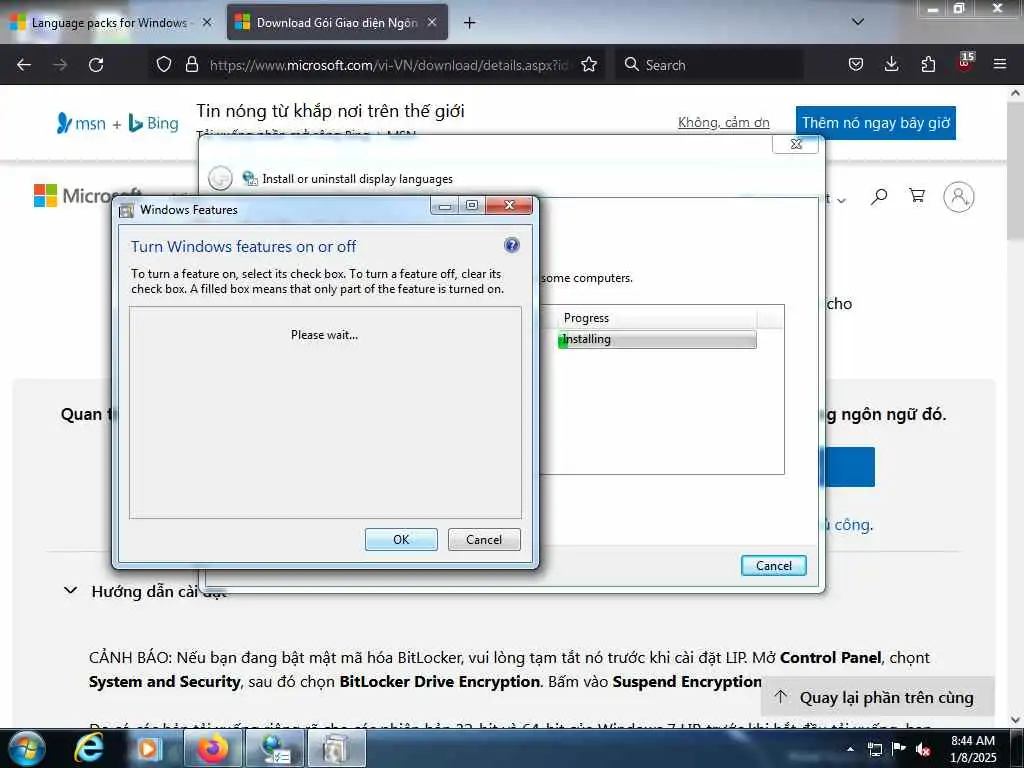This screenshot has height=768, width=1024.
Task: Close the Language packs for Windows tab
Action: tap(207, 22)
